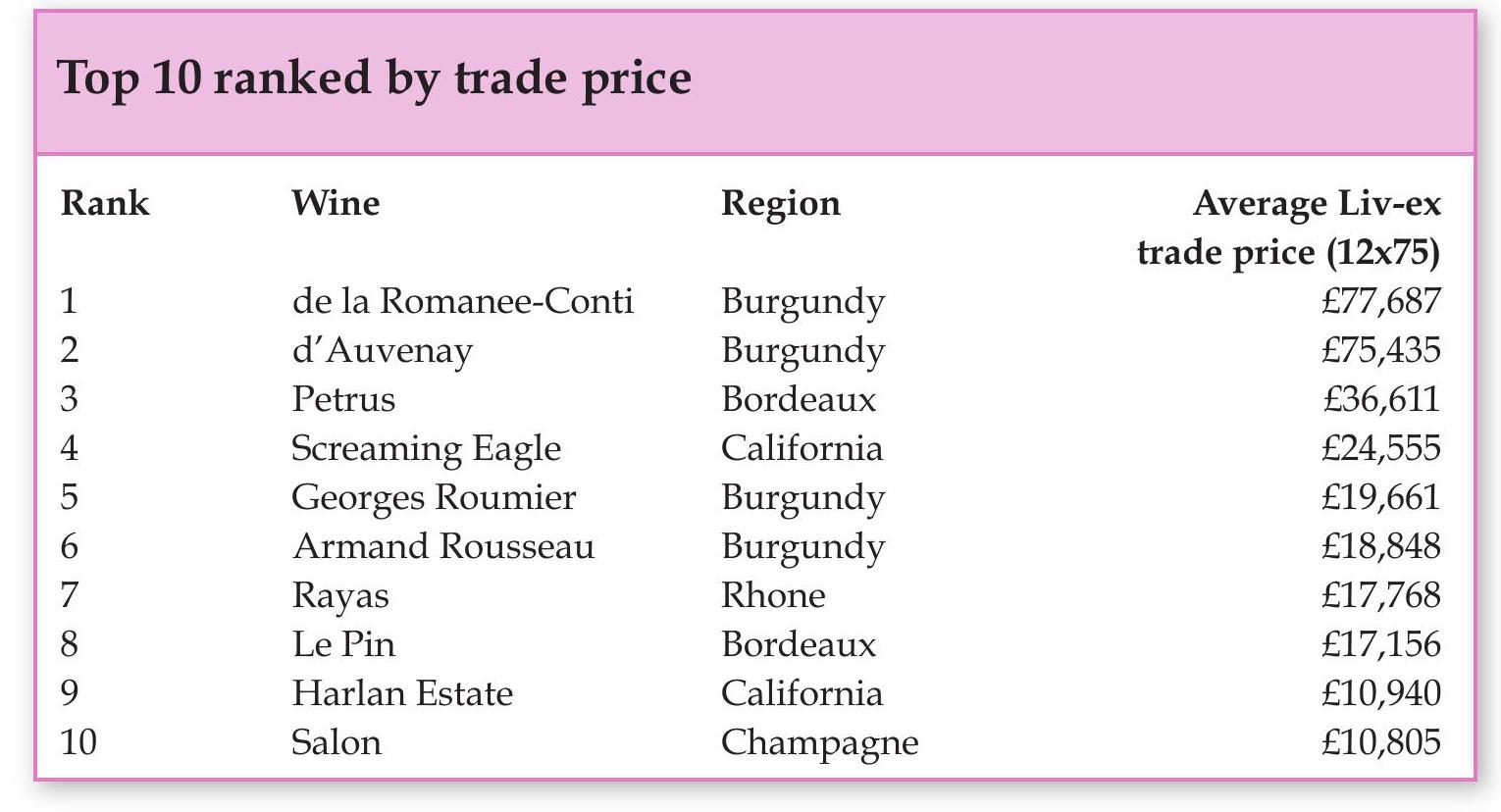1501x812 pixels.
Task: Click the Wine column header
Action: [x=336, y=204]
